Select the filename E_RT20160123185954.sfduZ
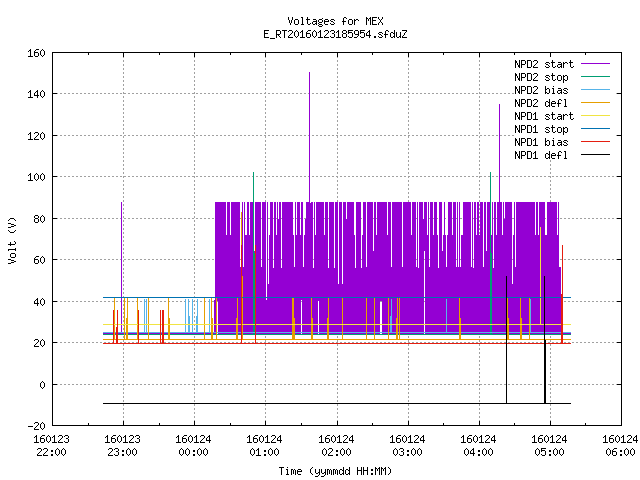The width and height of the screenshot is (640, 480). [335, 34]
